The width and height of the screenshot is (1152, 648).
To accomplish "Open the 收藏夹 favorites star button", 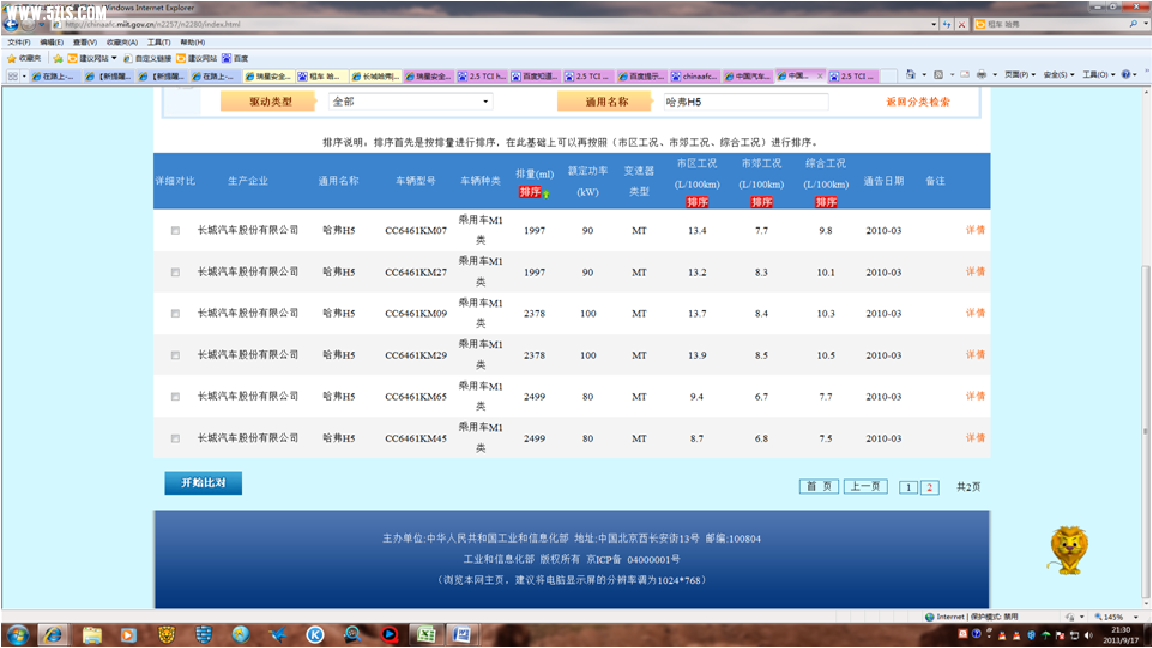I will point(24,58).
